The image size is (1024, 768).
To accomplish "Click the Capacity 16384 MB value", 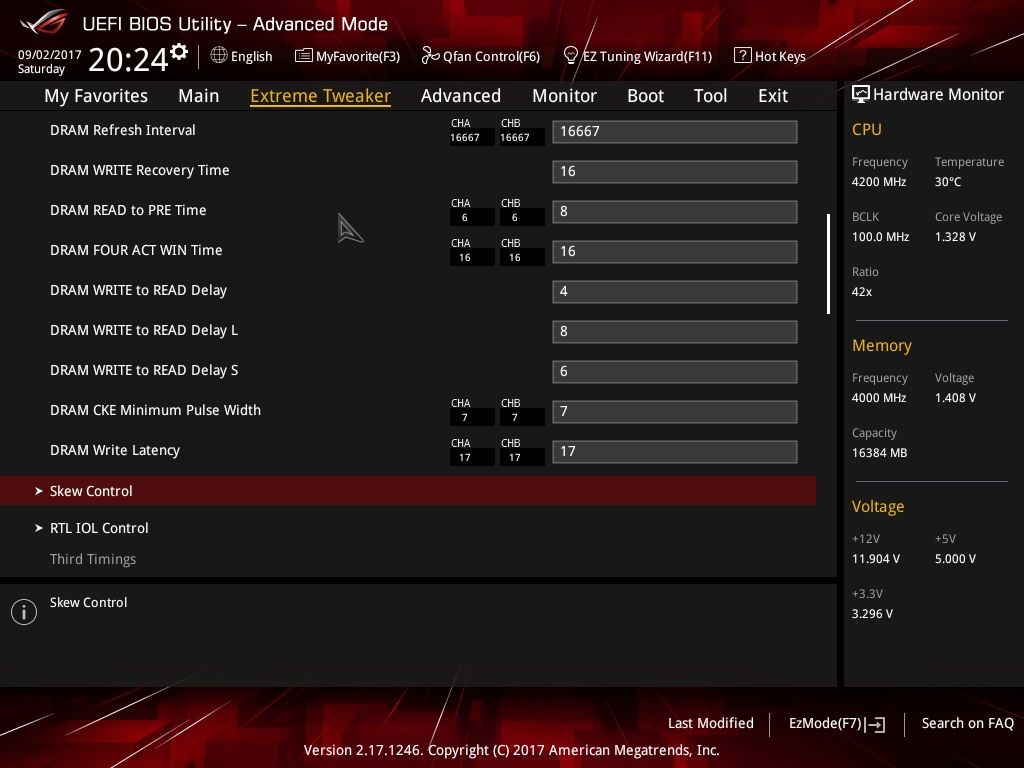I will (879, 453).
